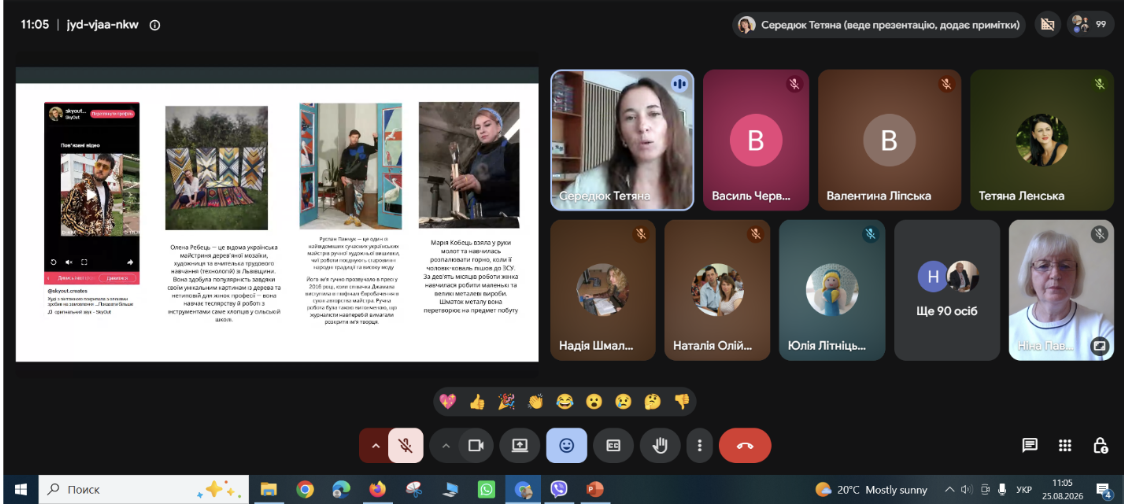Open Viber from the taskbar

point(559,489)
